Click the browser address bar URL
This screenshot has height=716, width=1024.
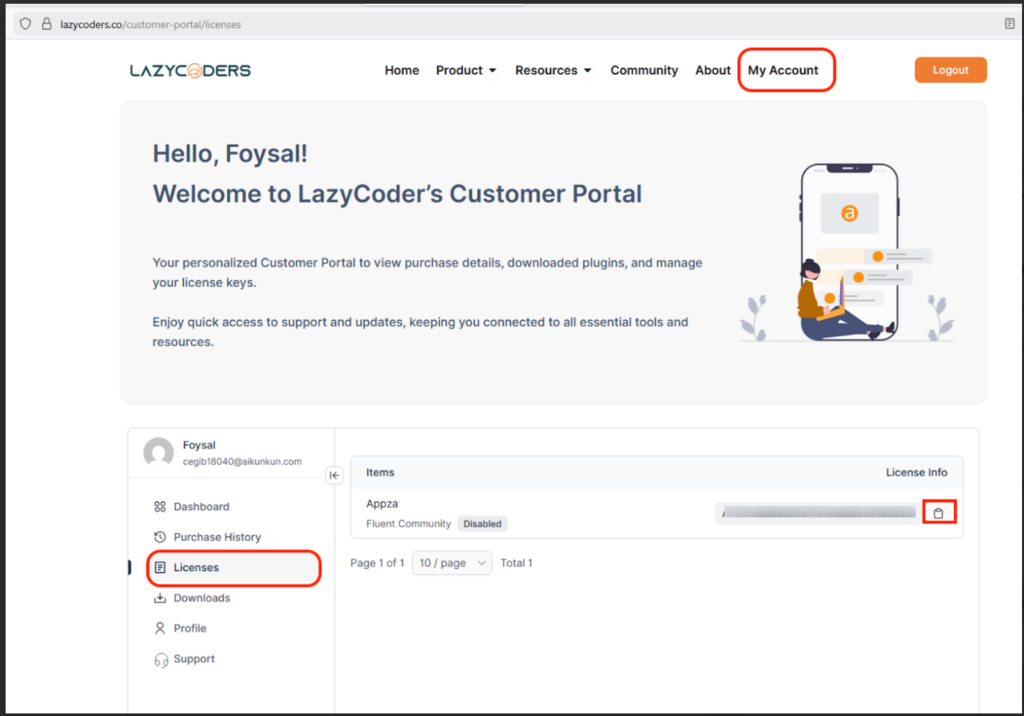[x=150, y=24]
